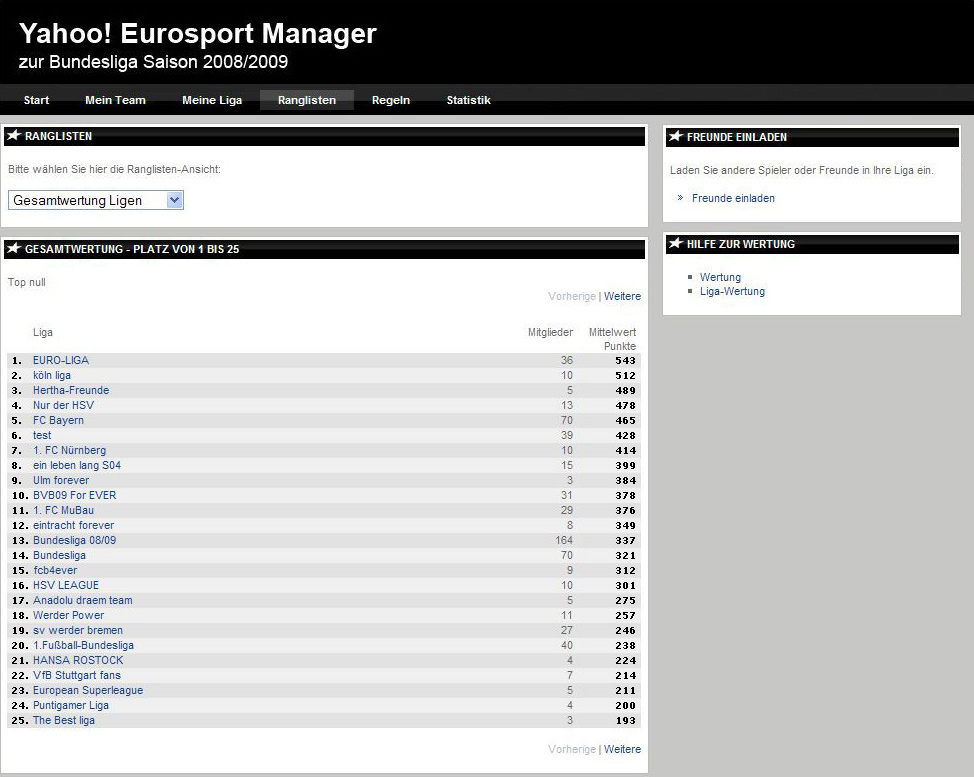Open the BVB09 For EVER league

[x=75, y=495]
